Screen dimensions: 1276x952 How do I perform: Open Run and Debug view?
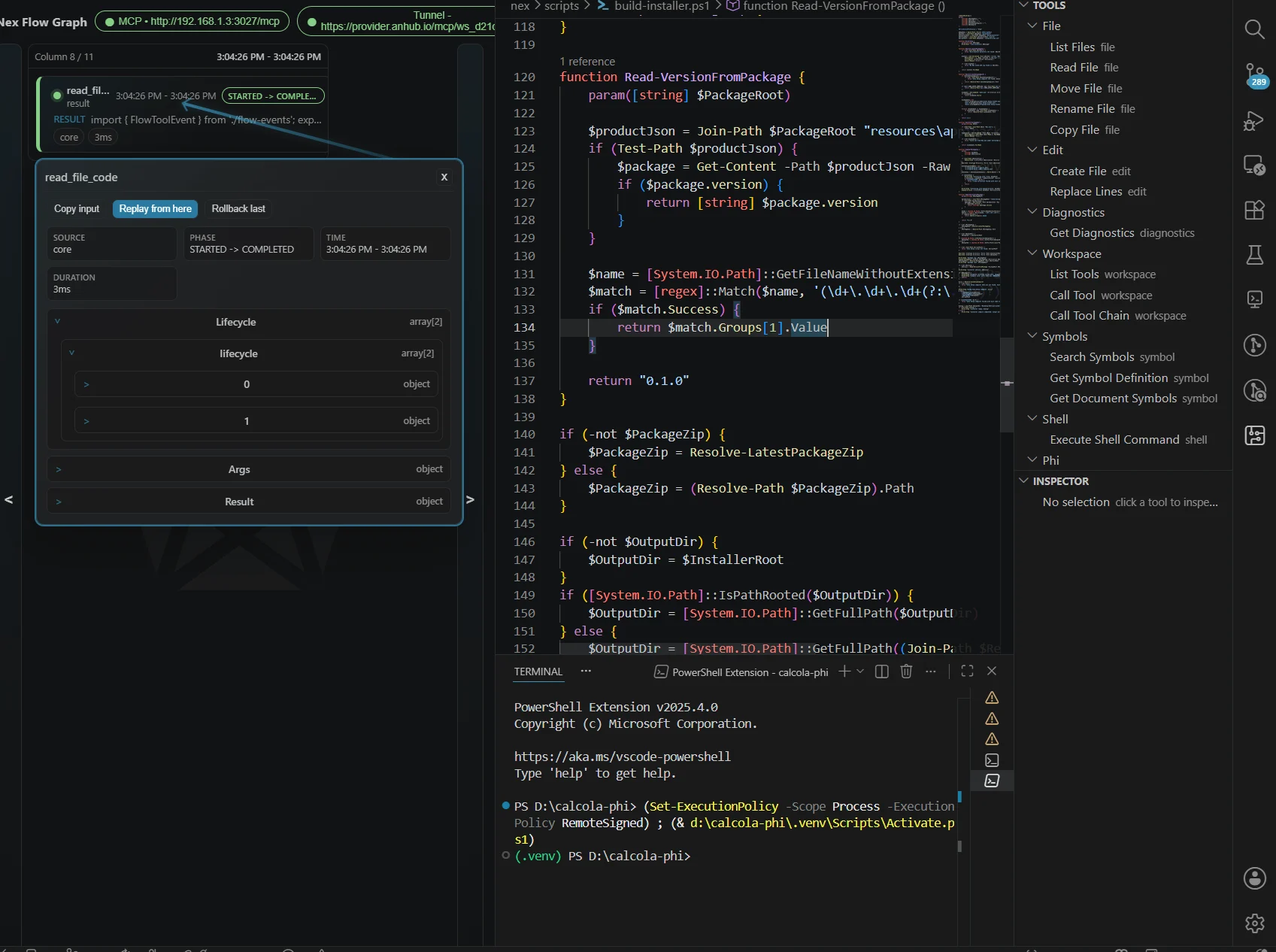coord(1254,120)
